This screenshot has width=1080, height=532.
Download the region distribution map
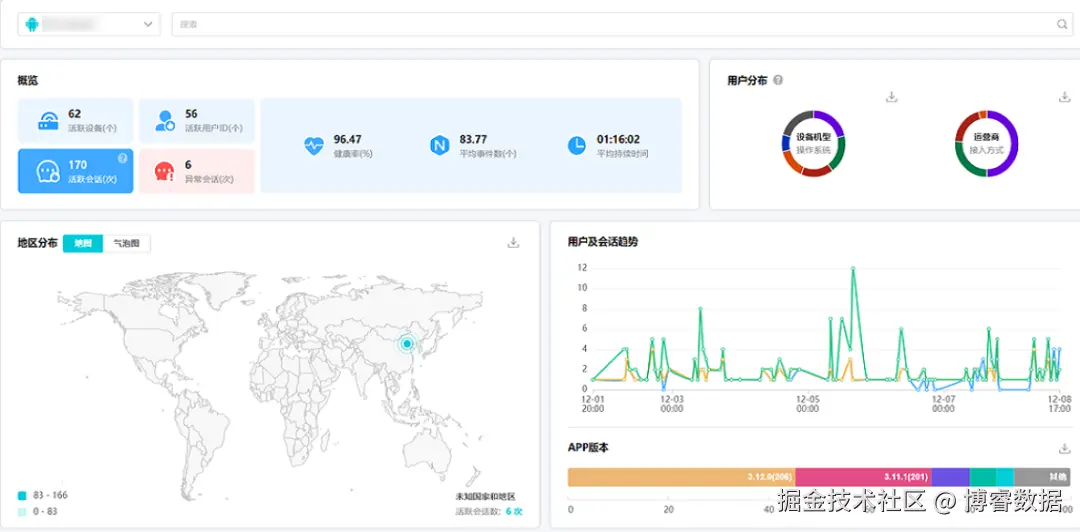coord(513,243)
